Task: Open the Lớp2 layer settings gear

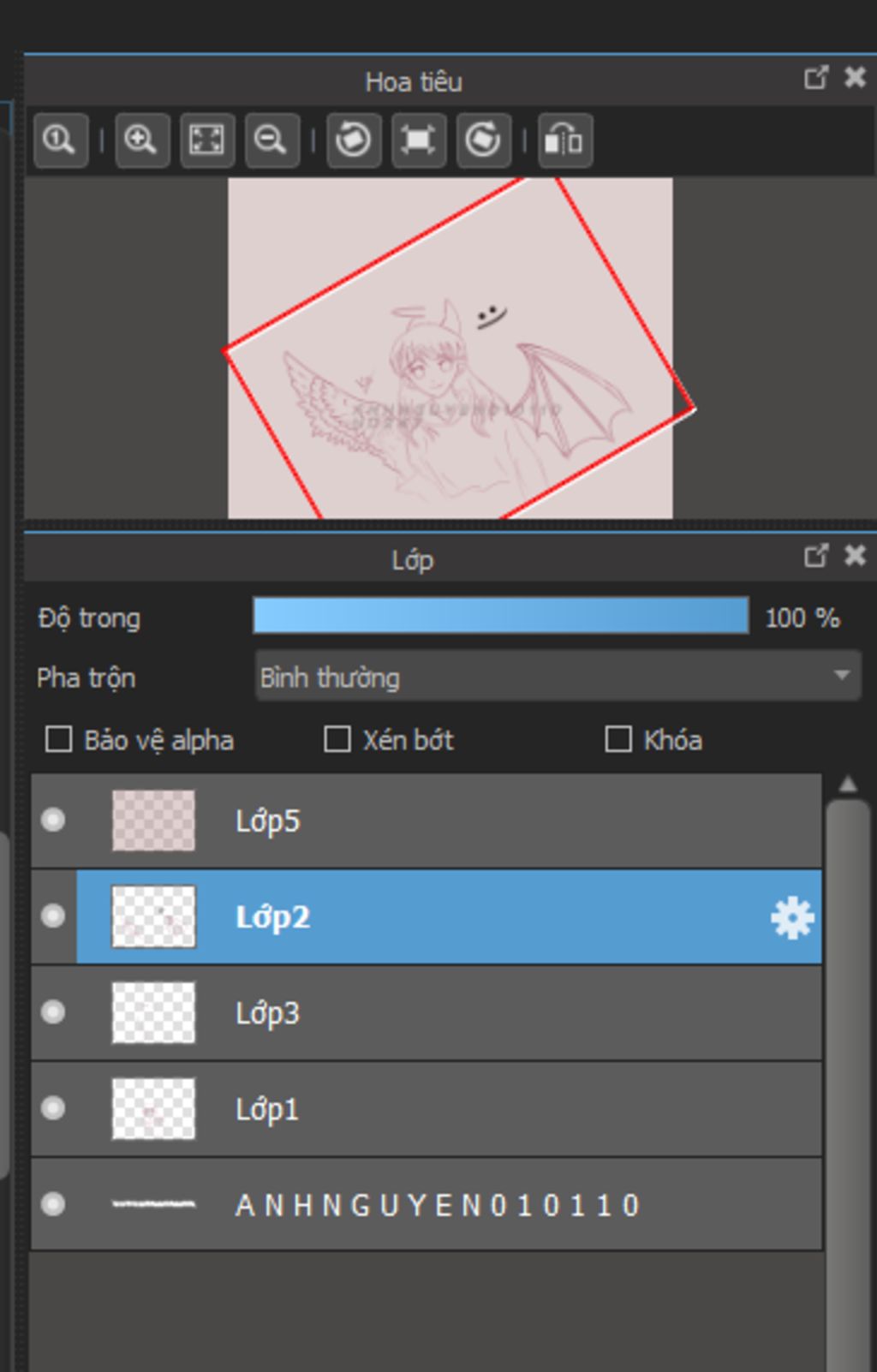Action: click(791, 918)
